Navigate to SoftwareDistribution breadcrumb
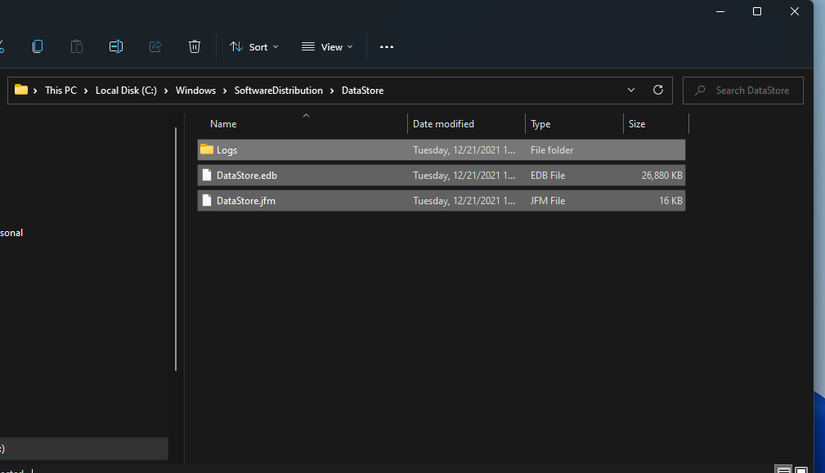Viewport: 825px width, 473px height. tap(278, 90)
